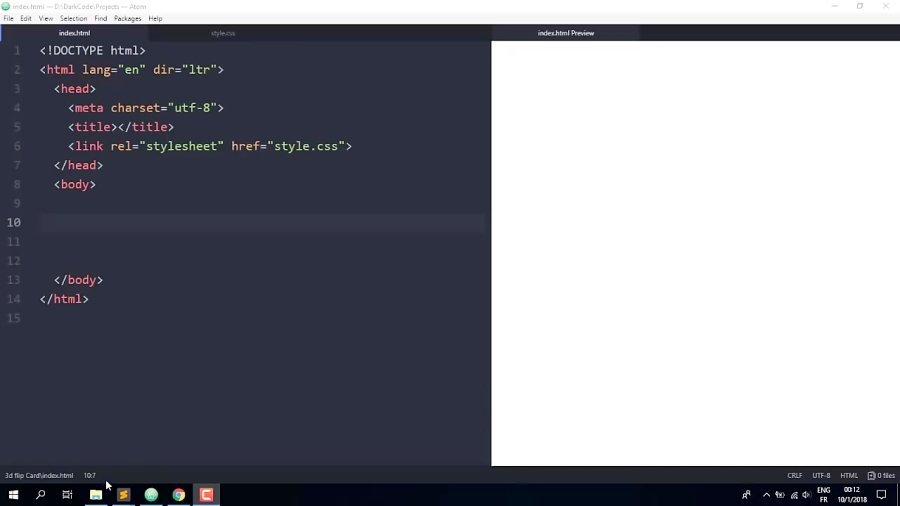Open the notification center icon

(x=881, y=495)
